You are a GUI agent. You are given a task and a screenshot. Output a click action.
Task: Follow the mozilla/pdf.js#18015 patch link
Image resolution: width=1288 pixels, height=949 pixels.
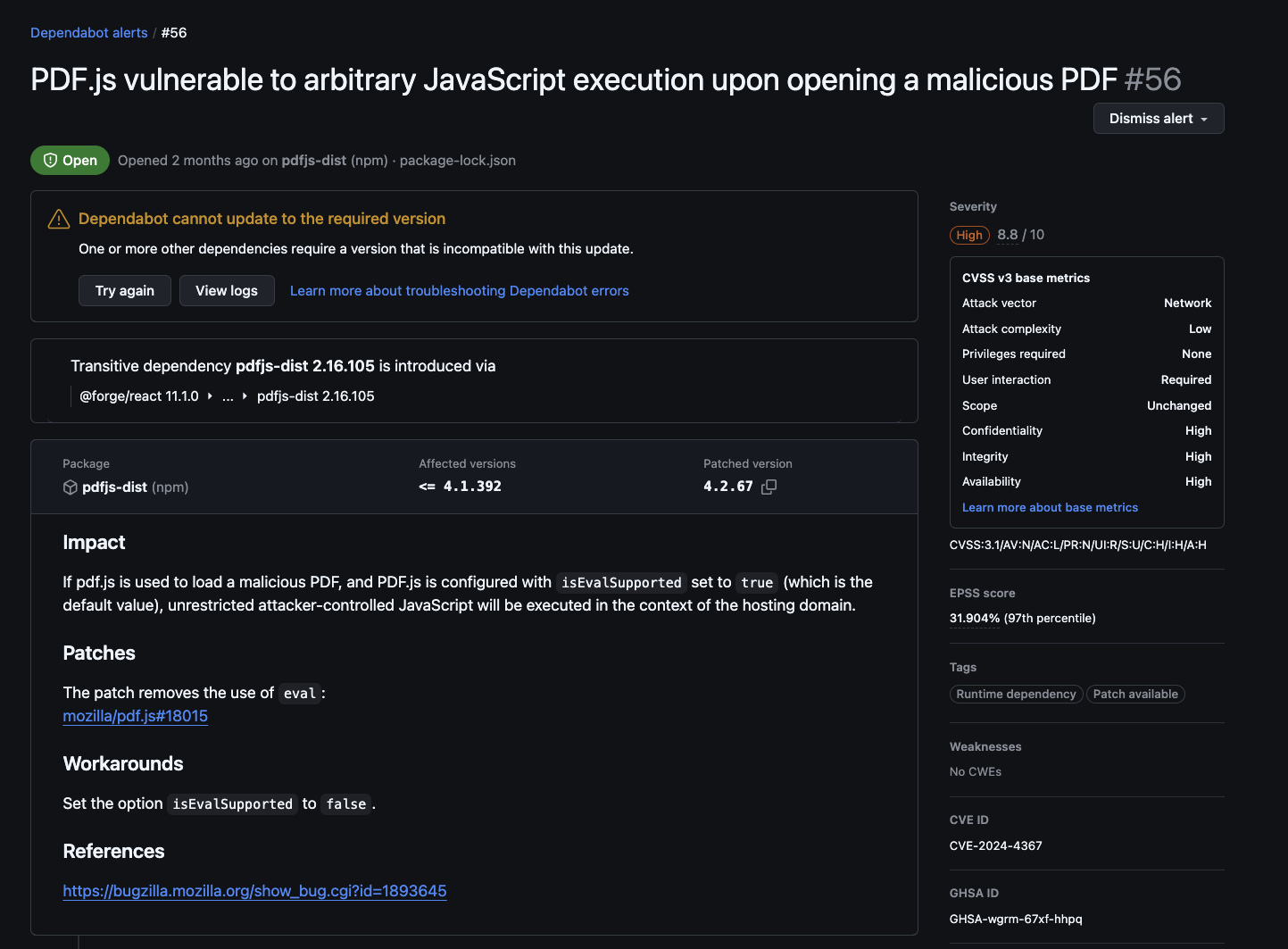click(135, 716)
